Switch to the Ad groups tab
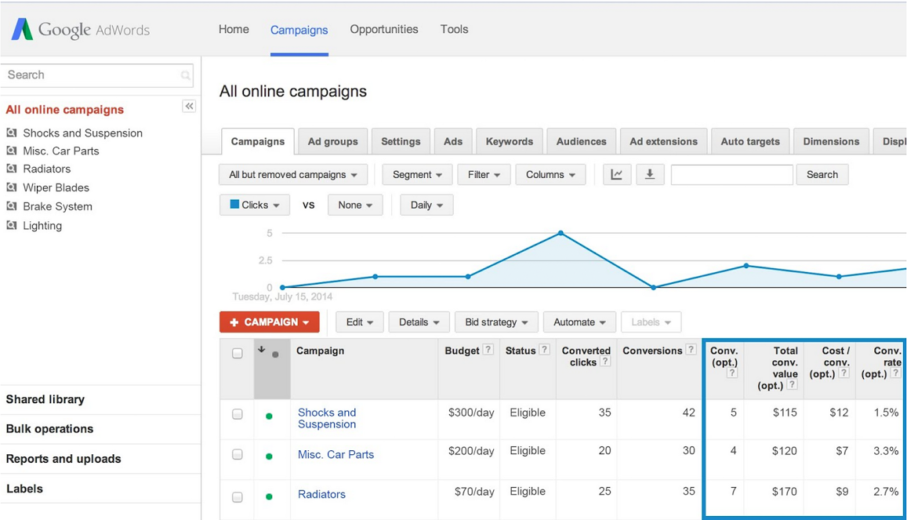The height and width of the screenshot is (520, 907). click(x=333, y=142)
